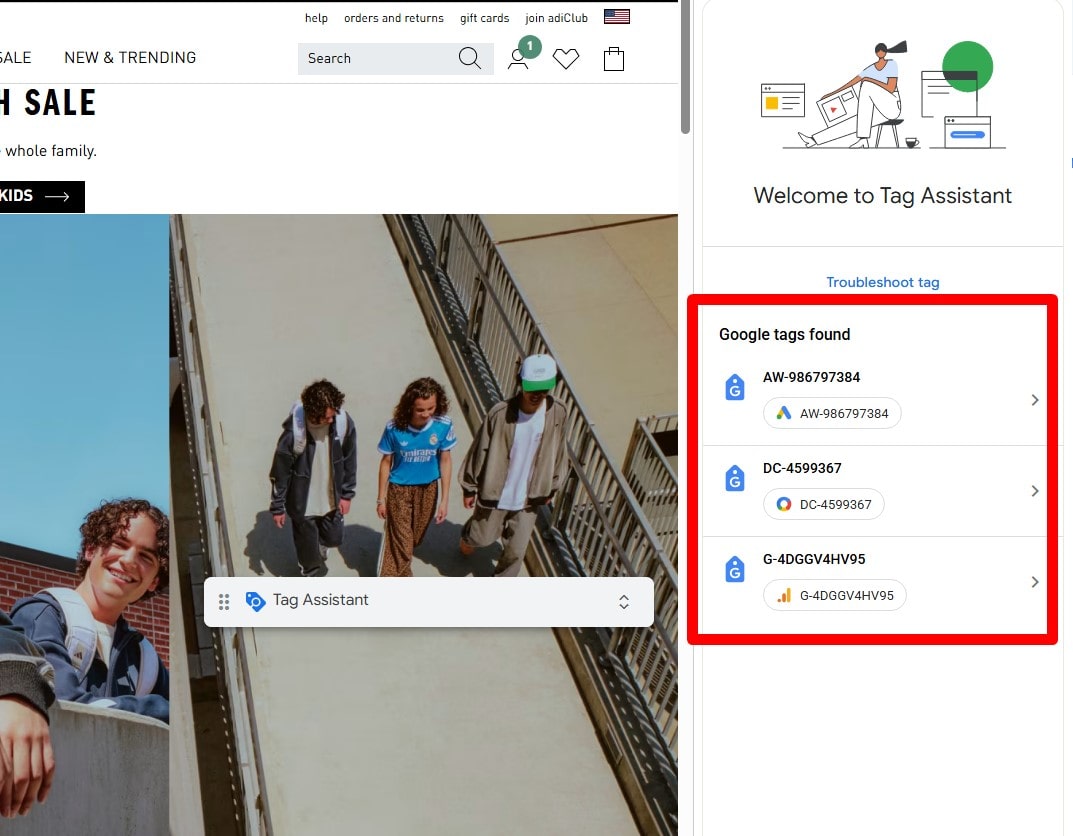Open the NEW & TRENDING menu
This screenshot has height=836, width=1073.
point(130,58)
